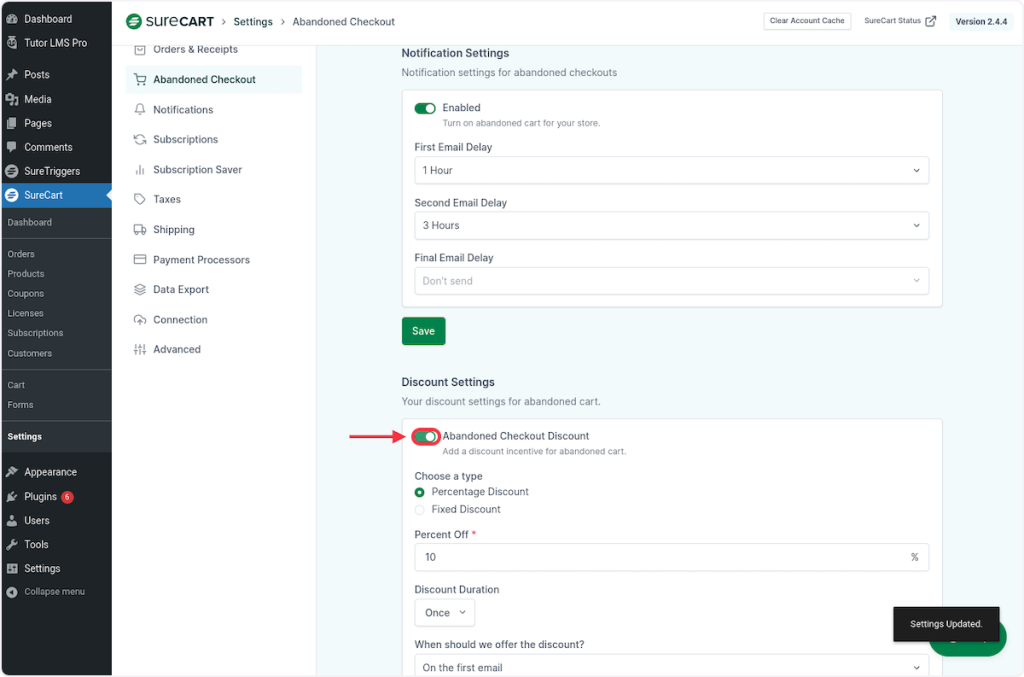This screenshot has height=677, width=1024.
Task: Open the First Email Delay dropdown
Action: (671, 171)
